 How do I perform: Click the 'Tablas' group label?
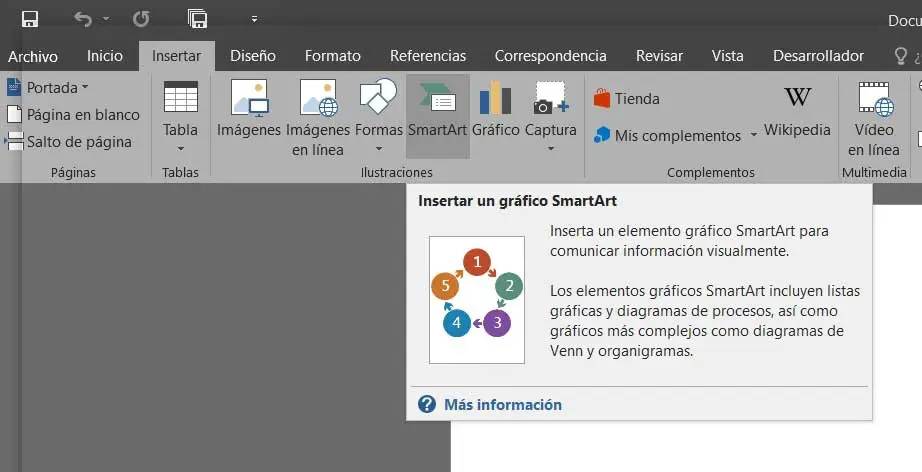(x=181, y=172)
